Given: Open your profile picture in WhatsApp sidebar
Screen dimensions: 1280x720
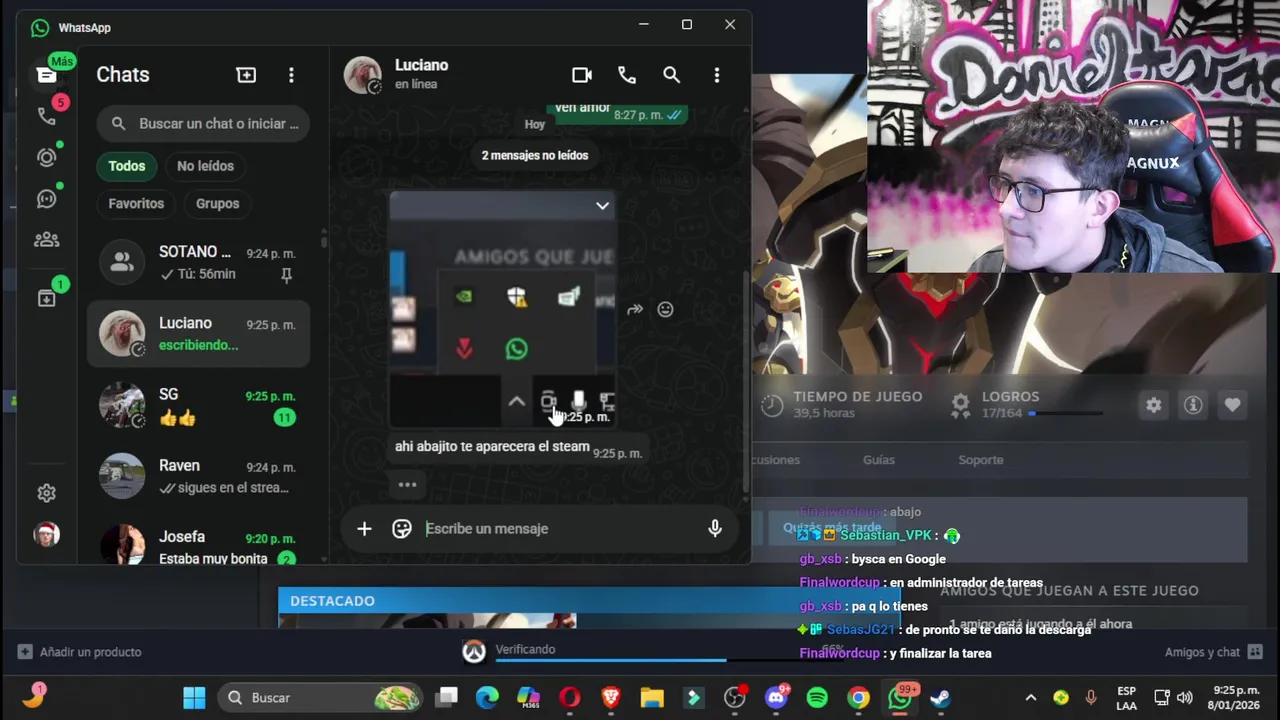Looking at the screenshot, I should tap(46, 534).
